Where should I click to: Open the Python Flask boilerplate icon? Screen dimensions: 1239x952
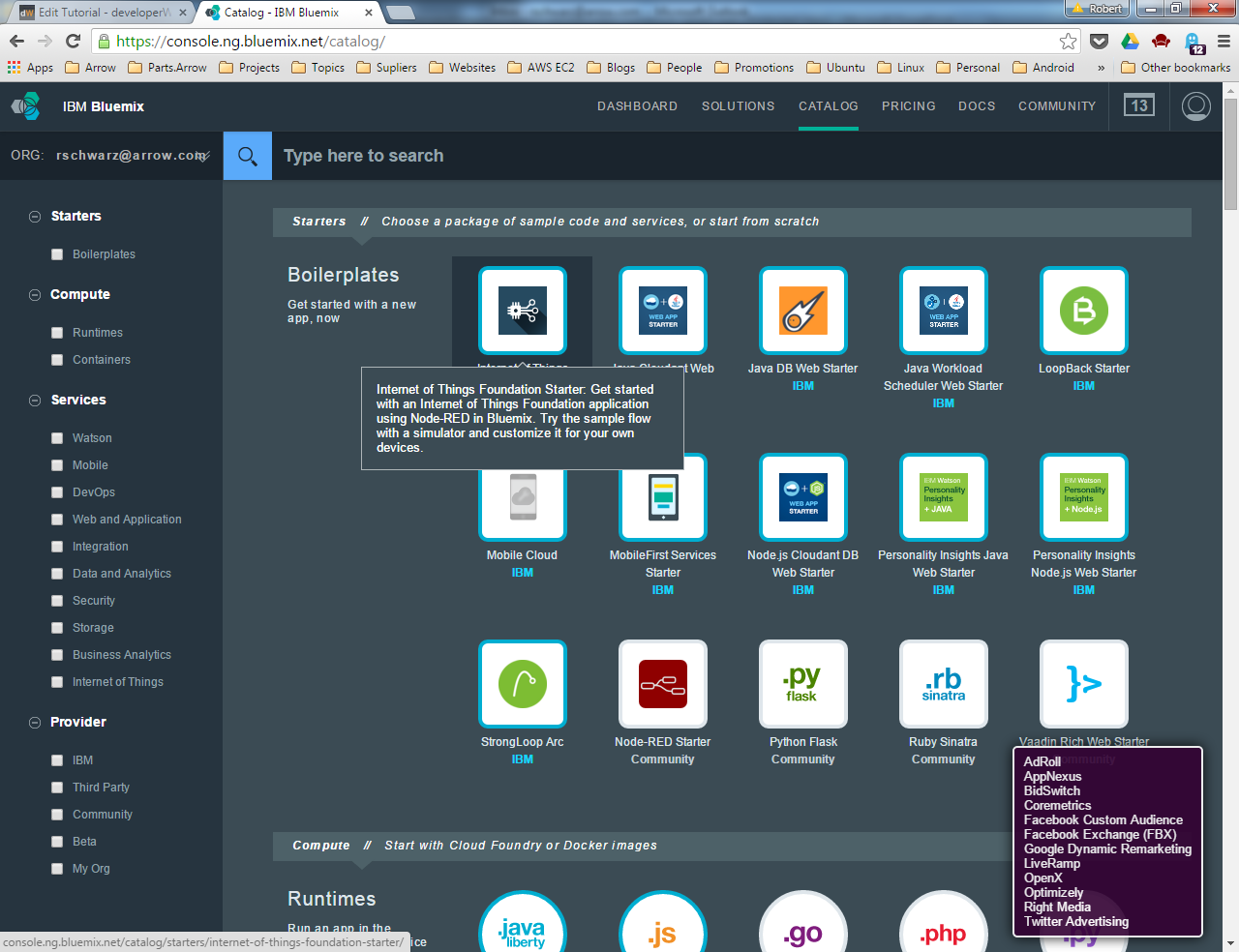(803, 684)
